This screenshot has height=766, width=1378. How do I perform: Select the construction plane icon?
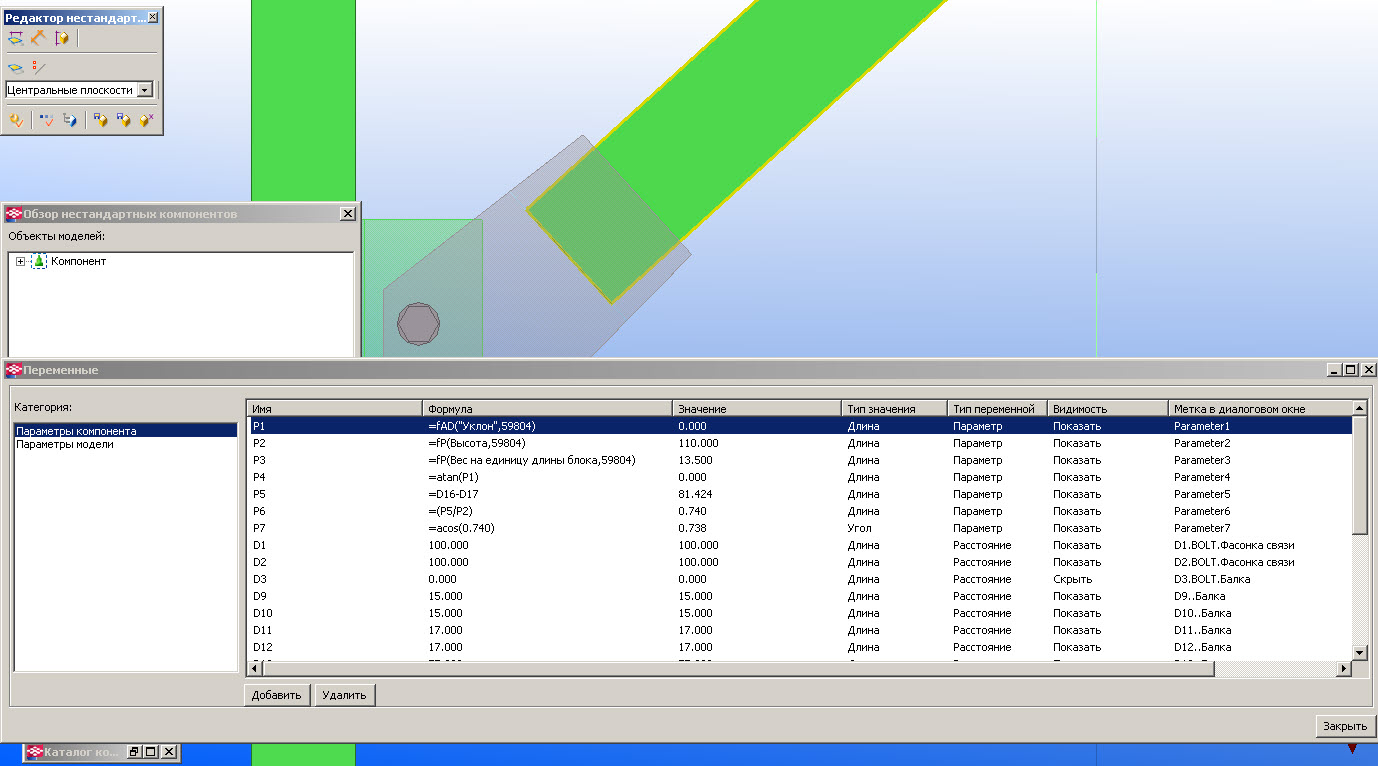coord(15,68)
